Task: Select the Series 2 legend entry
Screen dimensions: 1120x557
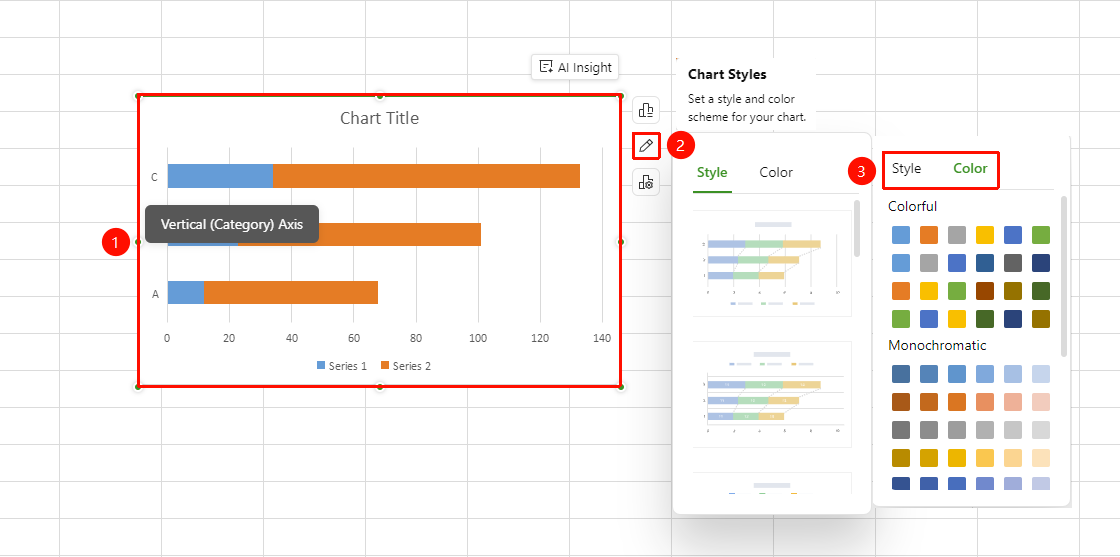Action: (x=406, y=366)
